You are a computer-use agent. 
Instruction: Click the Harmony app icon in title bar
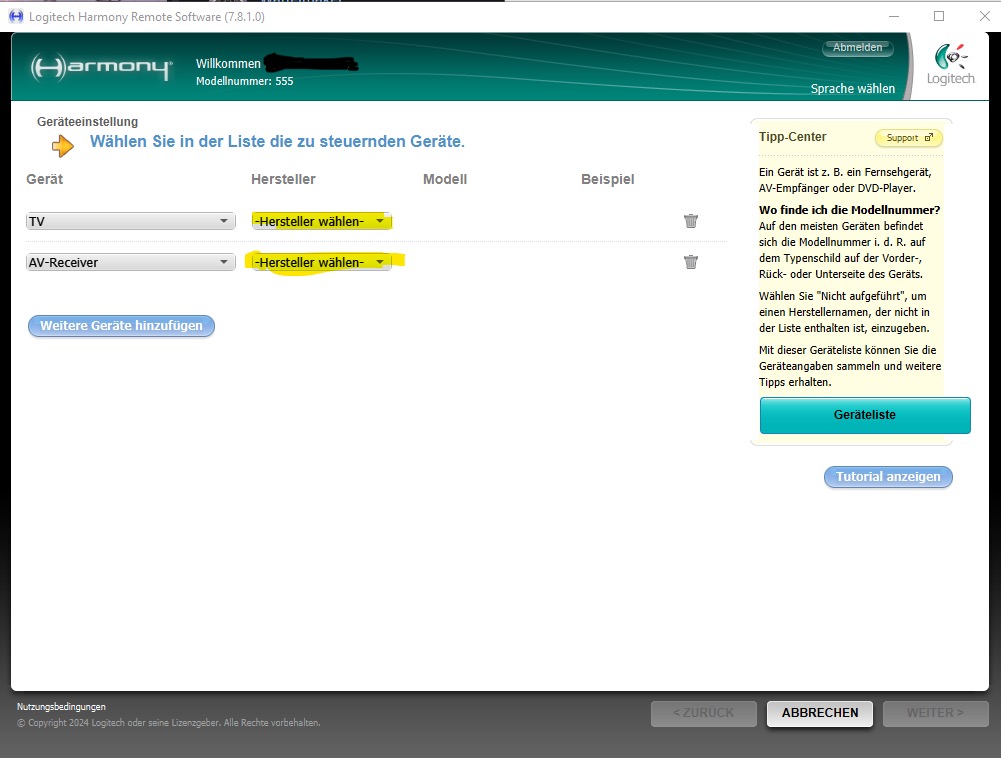pyautogui.click(x=16, y=17)
